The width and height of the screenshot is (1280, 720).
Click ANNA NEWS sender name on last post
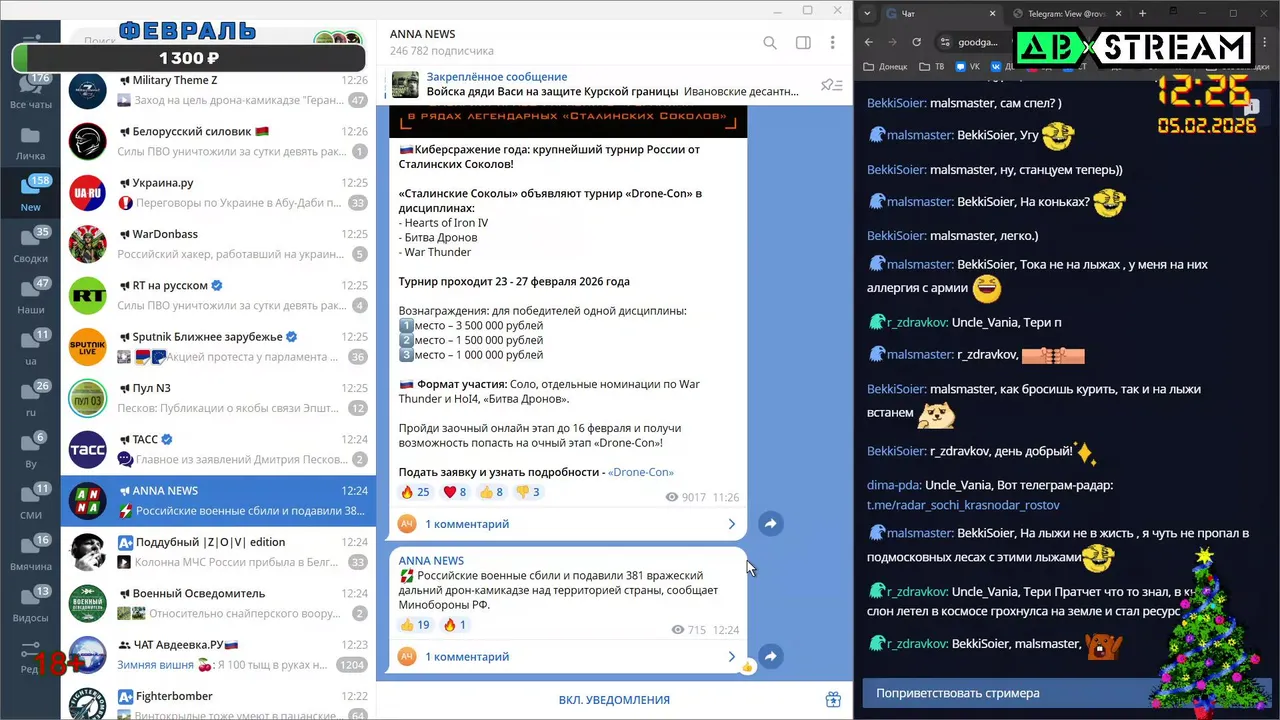[x=431, y=560]
